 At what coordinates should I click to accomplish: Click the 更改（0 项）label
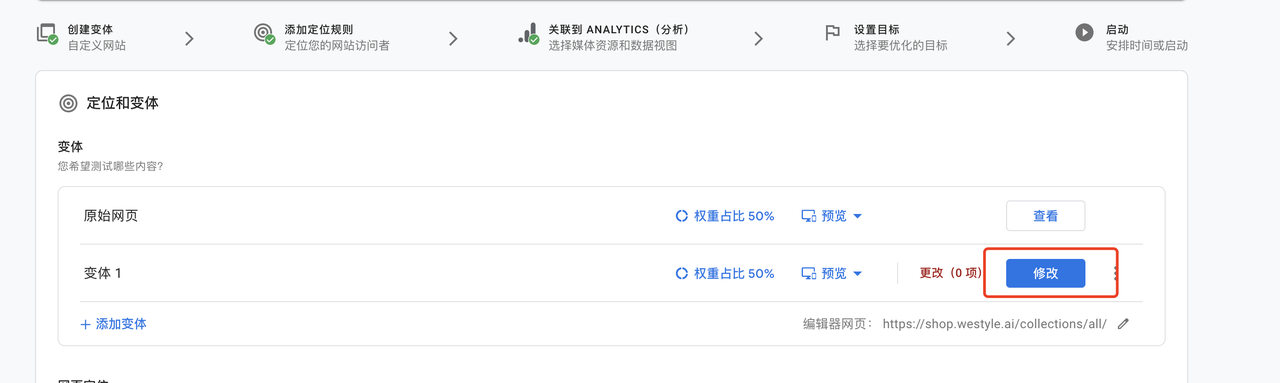pyautogui.click(x=951, y=273)
